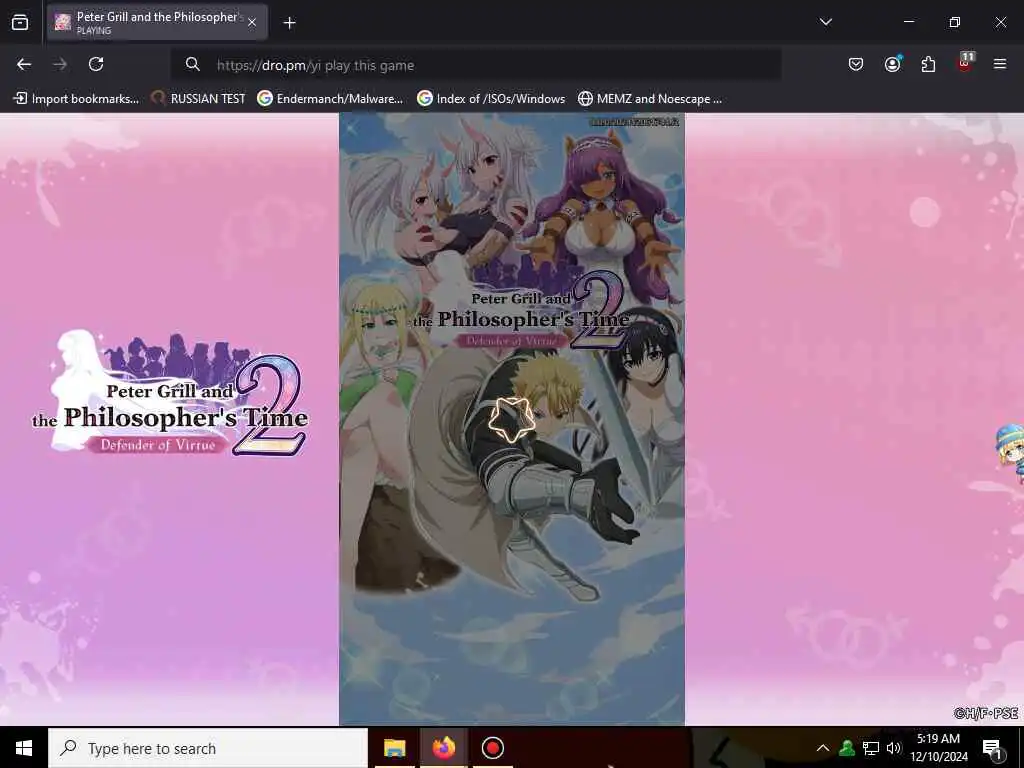The image size is (1024, 768).
Task: Open the Endermanch/Malware... bookmark
Action: pos(330,99)
